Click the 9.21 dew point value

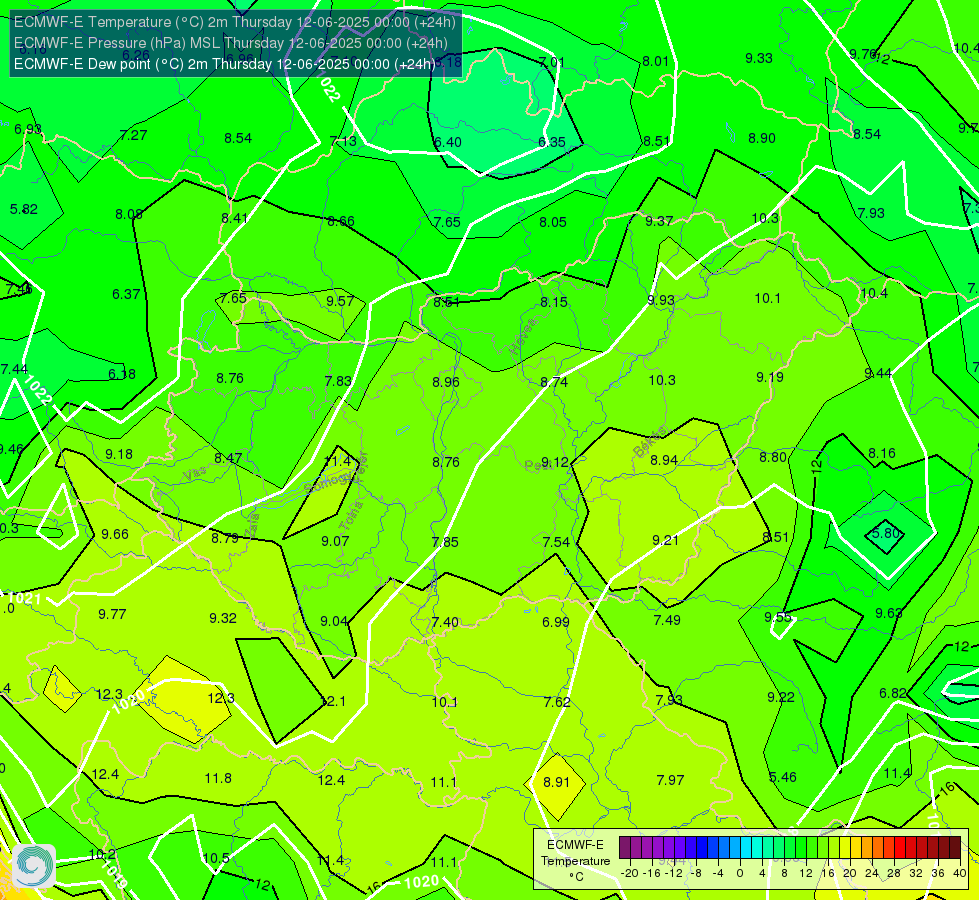666,540
